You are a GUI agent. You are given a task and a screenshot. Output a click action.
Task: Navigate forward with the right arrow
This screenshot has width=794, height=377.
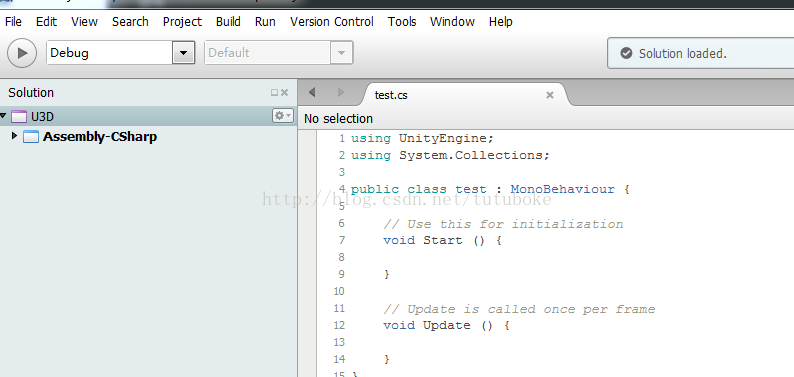tap(341, 92)
